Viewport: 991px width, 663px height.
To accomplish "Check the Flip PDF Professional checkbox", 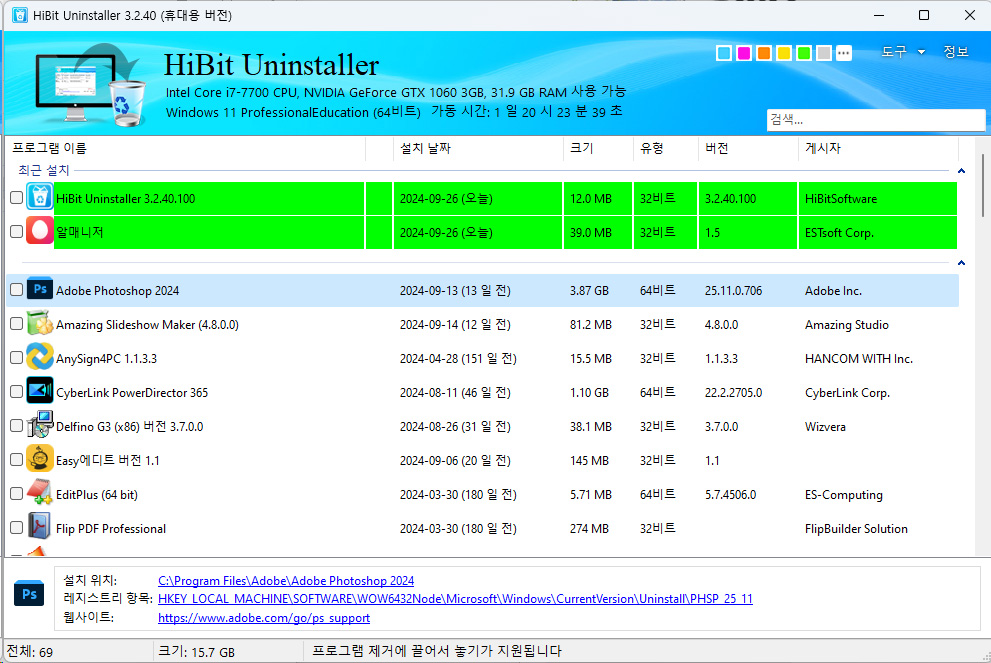I will point(16,528).
